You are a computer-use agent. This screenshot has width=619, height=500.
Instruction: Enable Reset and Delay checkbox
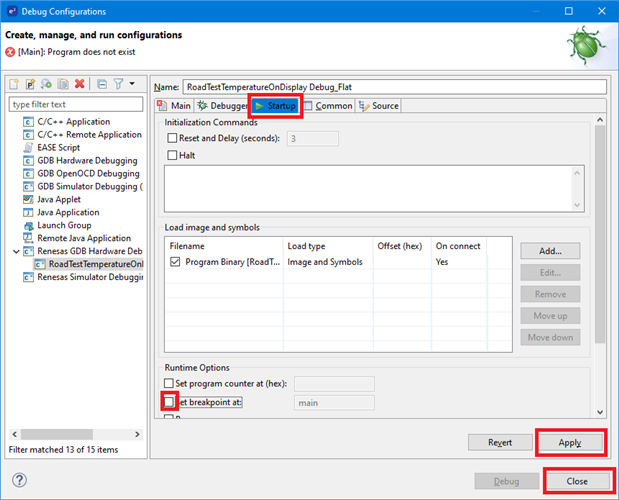click(173, 138)
